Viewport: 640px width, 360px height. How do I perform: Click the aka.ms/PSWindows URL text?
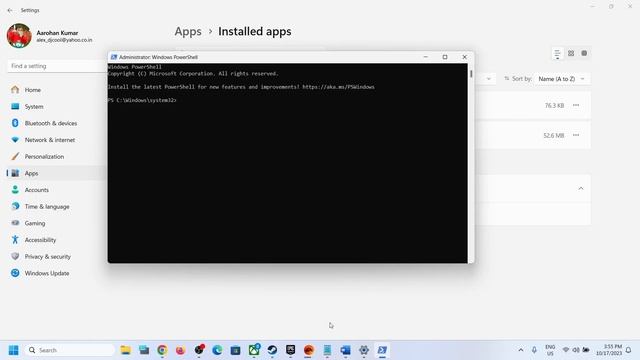tap(338, 87)
